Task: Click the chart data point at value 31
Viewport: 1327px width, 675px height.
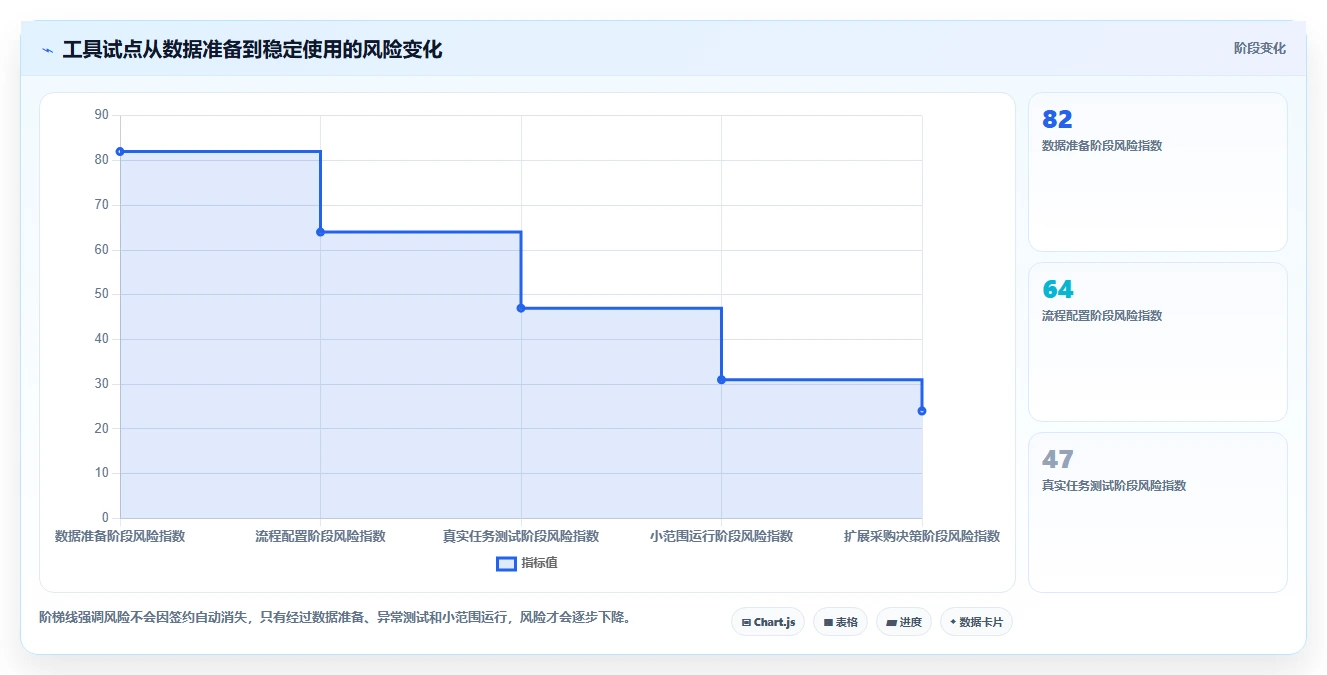Action: [721, 380]
